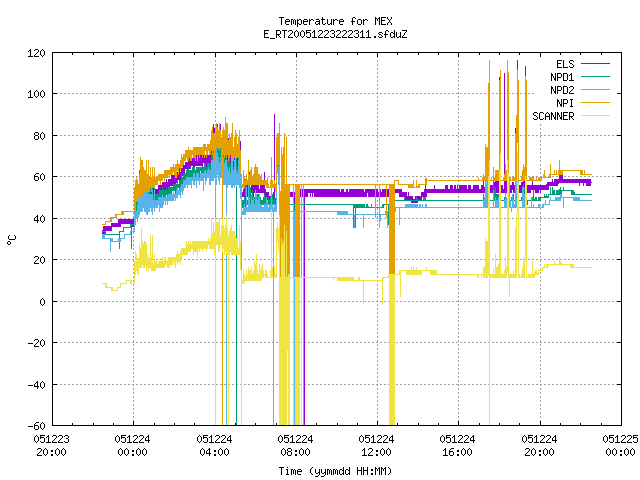This screenshot has height=480, width=640.
Task: Click the y-axis label 0
Action: (x=42, y=302)
